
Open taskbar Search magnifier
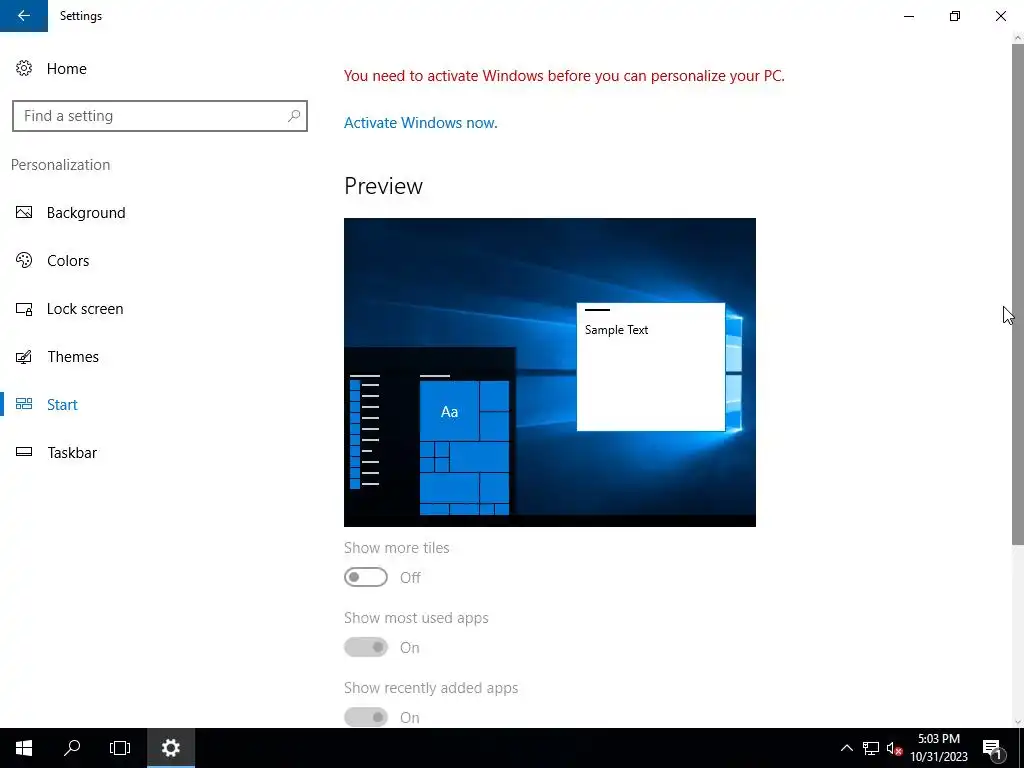(x=72, y=748)
